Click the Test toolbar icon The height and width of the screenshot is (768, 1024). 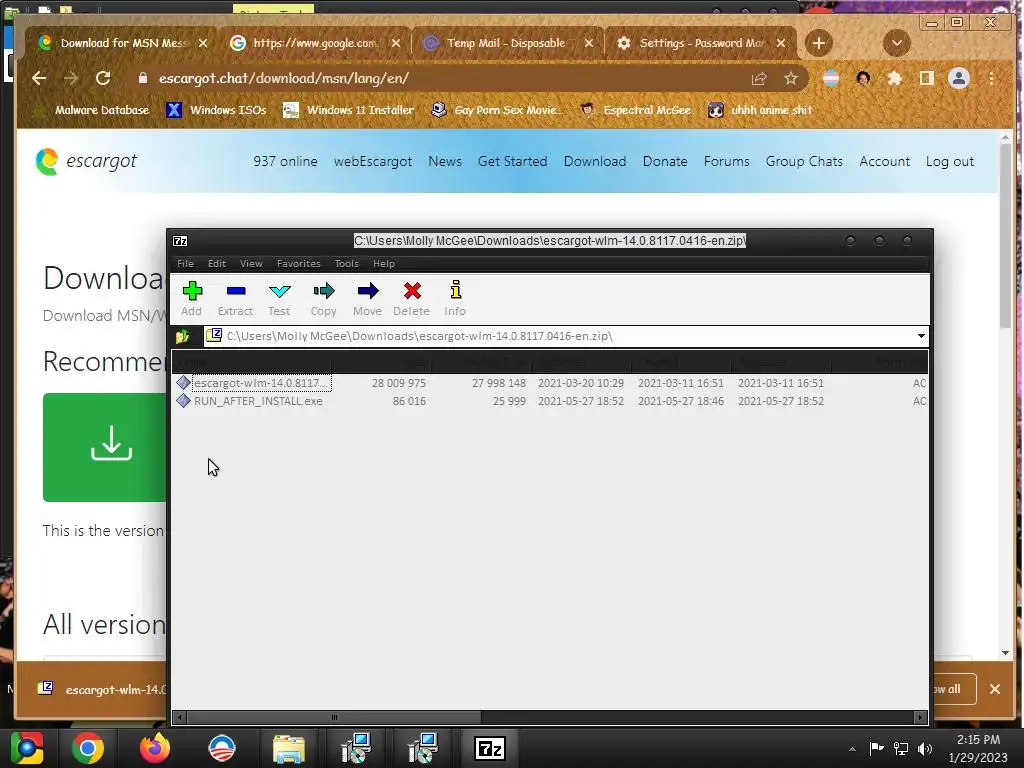280,298
